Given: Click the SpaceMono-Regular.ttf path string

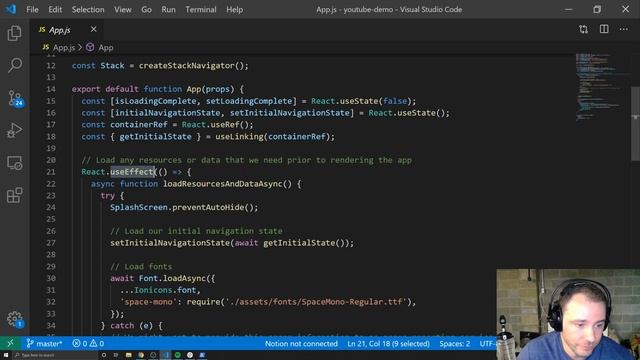Looking at the screenshot, I should pyautogui.click(x=316, y=302).
